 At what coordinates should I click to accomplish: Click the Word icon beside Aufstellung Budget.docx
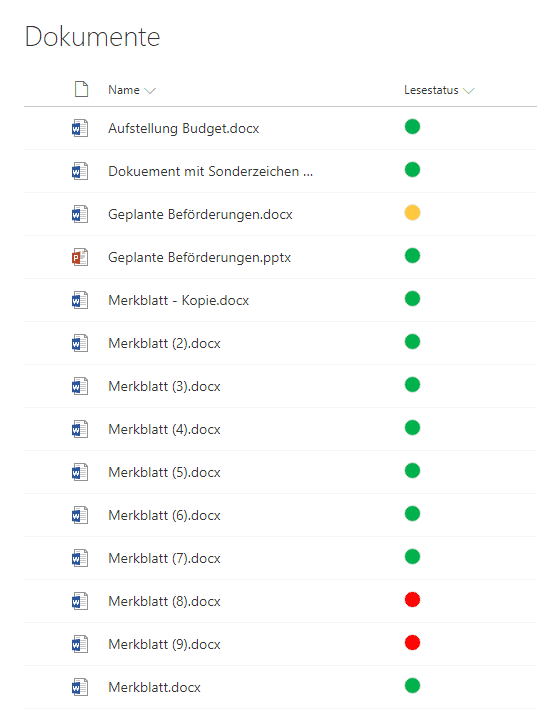point(80,128)
